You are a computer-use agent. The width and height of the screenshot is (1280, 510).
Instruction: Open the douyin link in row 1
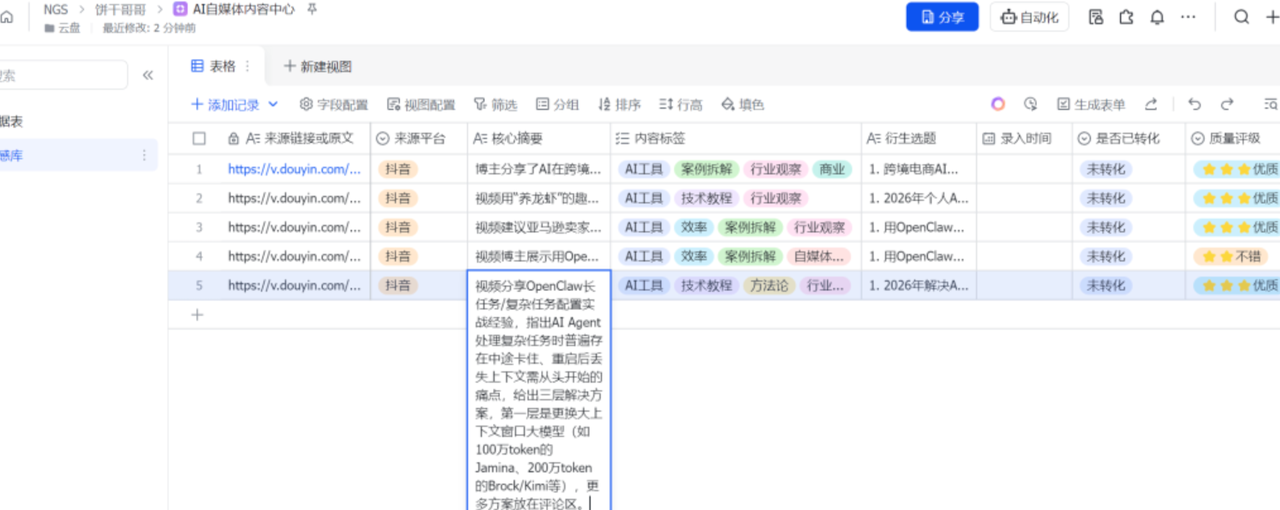pyautogui.click(x=294, y=169)
